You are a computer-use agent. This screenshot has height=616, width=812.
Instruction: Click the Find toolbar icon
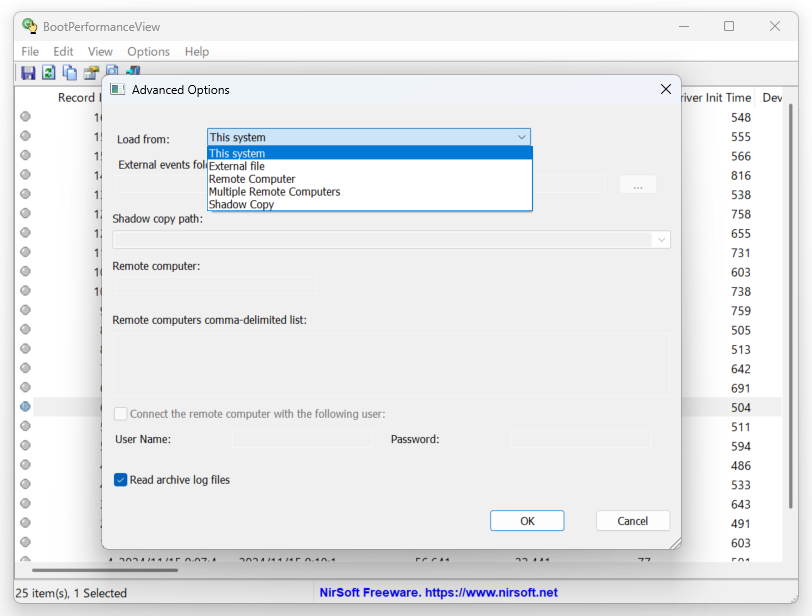pos(112,71)
